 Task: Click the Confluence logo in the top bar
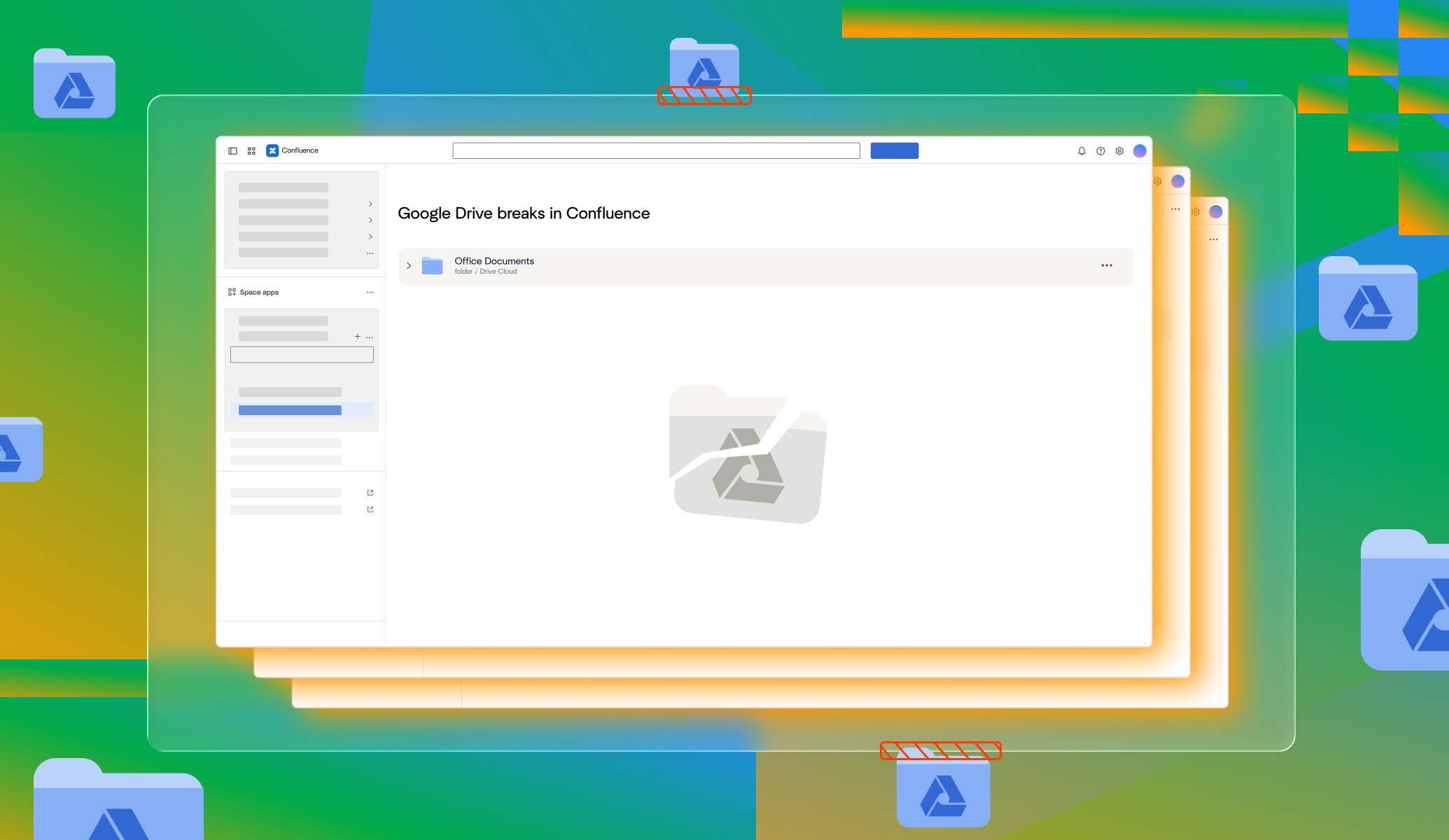pos(272,150)
